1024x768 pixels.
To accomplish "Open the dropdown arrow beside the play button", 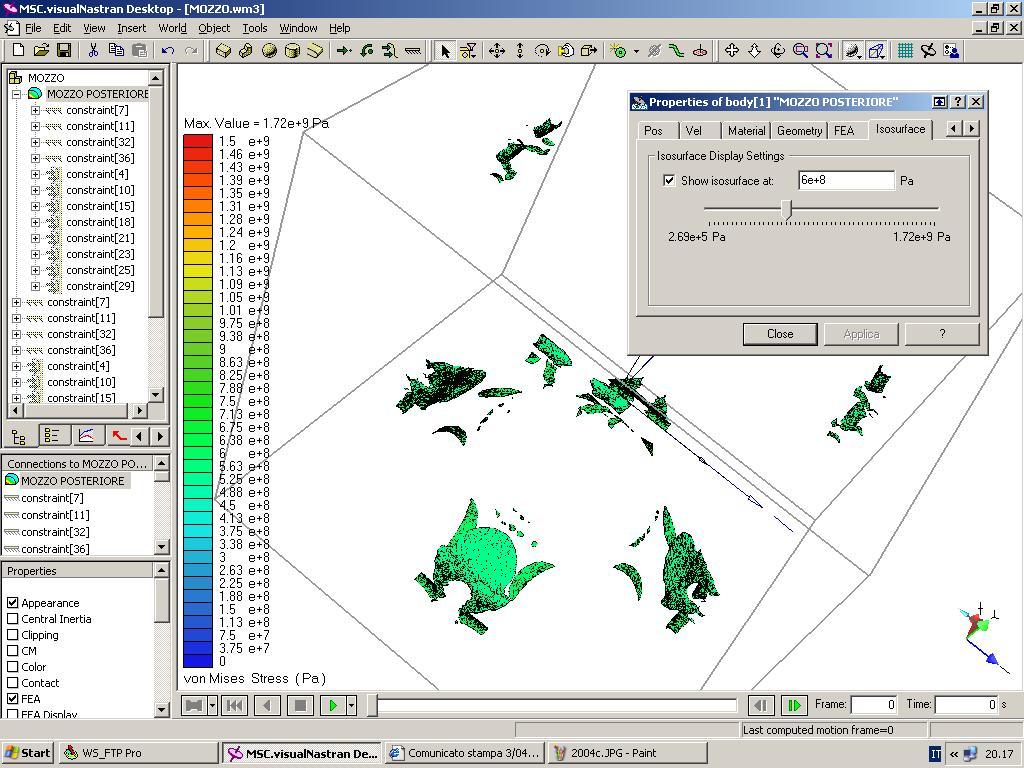I will pyautogui.click(x=351, y=705).
